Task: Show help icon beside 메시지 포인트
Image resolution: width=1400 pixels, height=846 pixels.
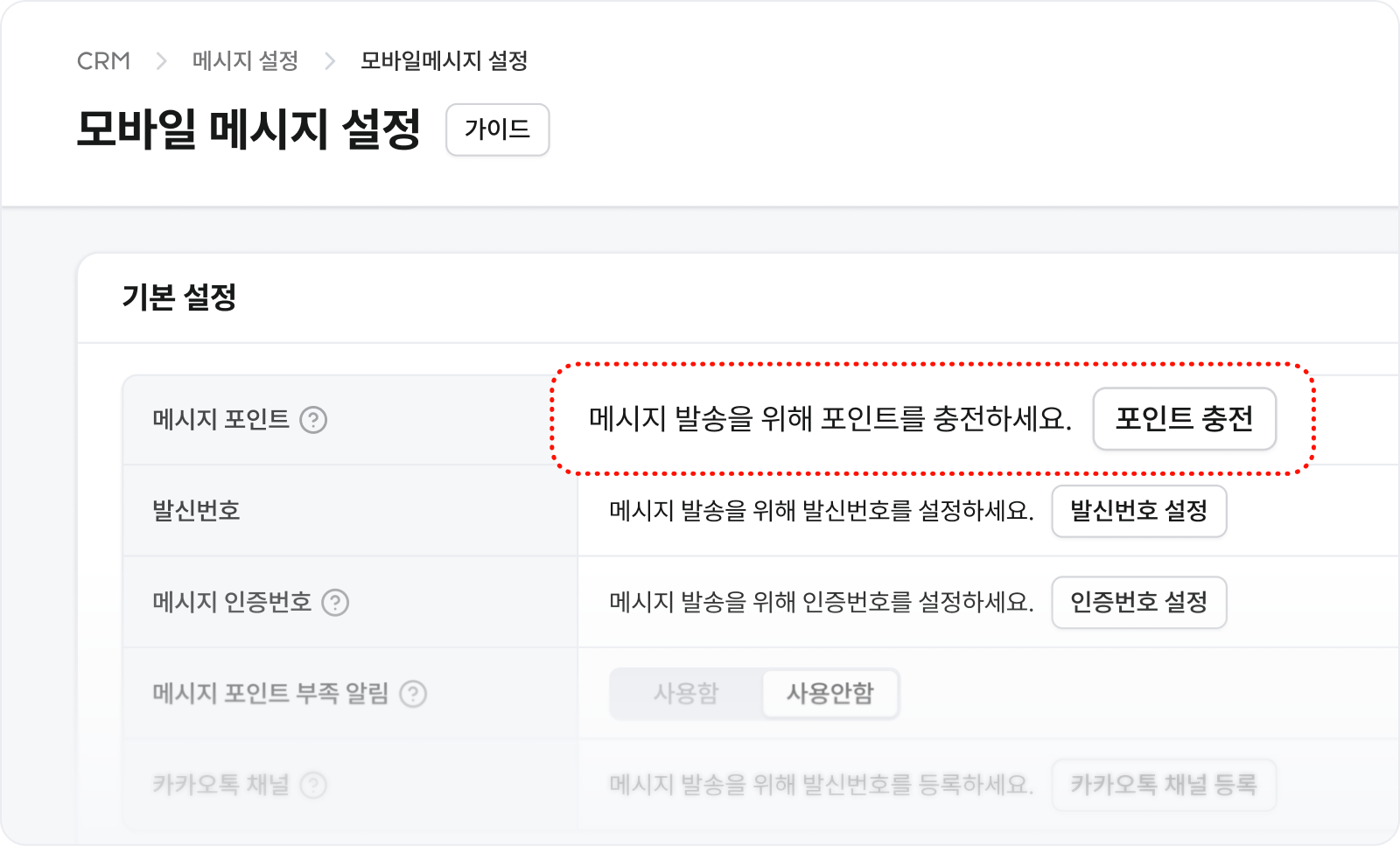Action: click(x=313, y=420)
